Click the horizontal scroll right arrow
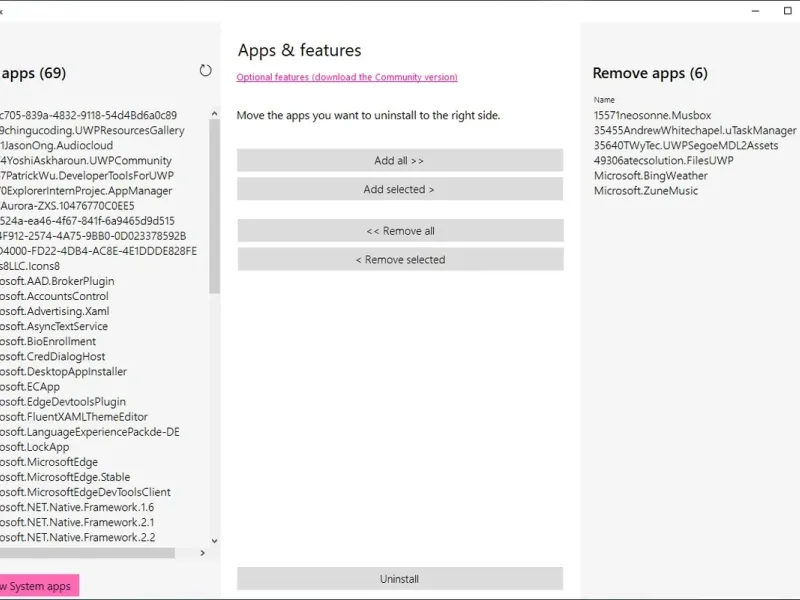 202,552
